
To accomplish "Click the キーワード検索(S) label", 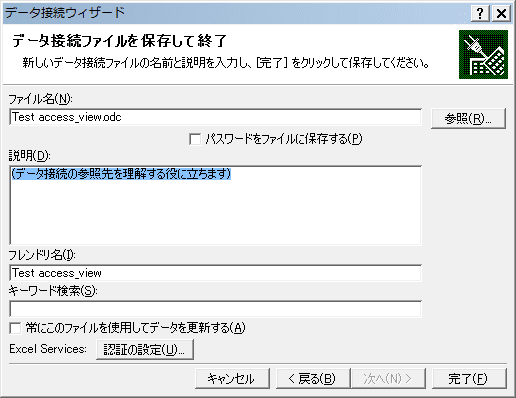I will pos(53,291).
